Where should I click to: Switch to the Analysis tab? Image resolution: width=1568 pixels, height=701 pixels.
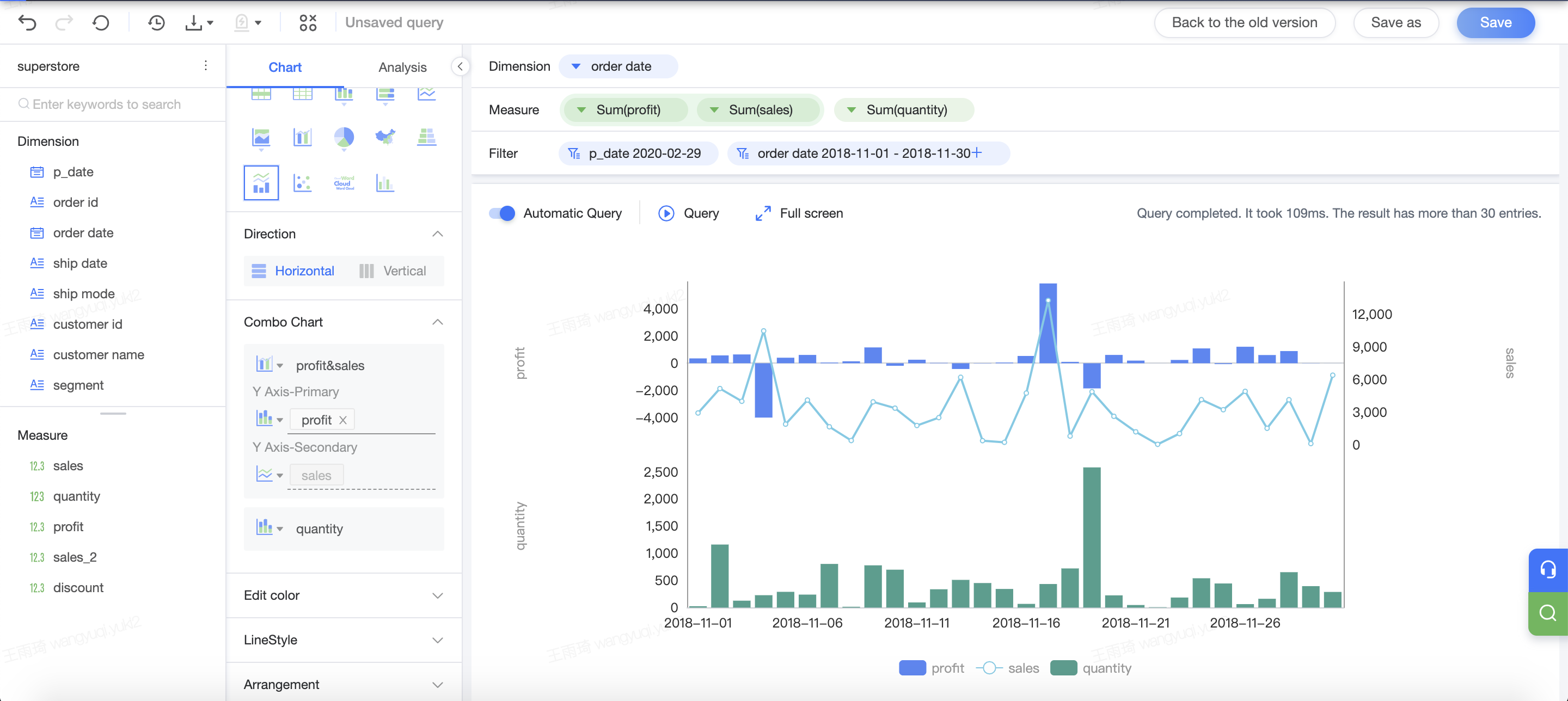(x=402, y=67)
